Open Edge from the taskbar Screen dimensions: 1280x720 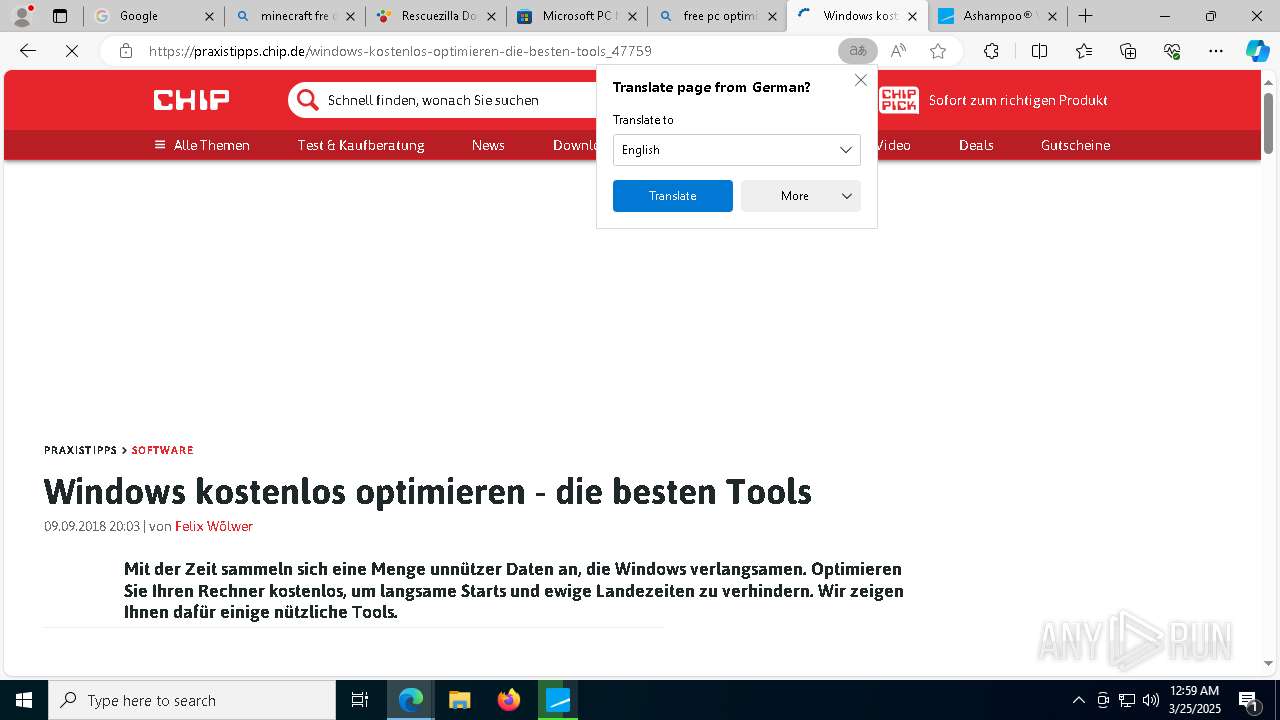411,700
